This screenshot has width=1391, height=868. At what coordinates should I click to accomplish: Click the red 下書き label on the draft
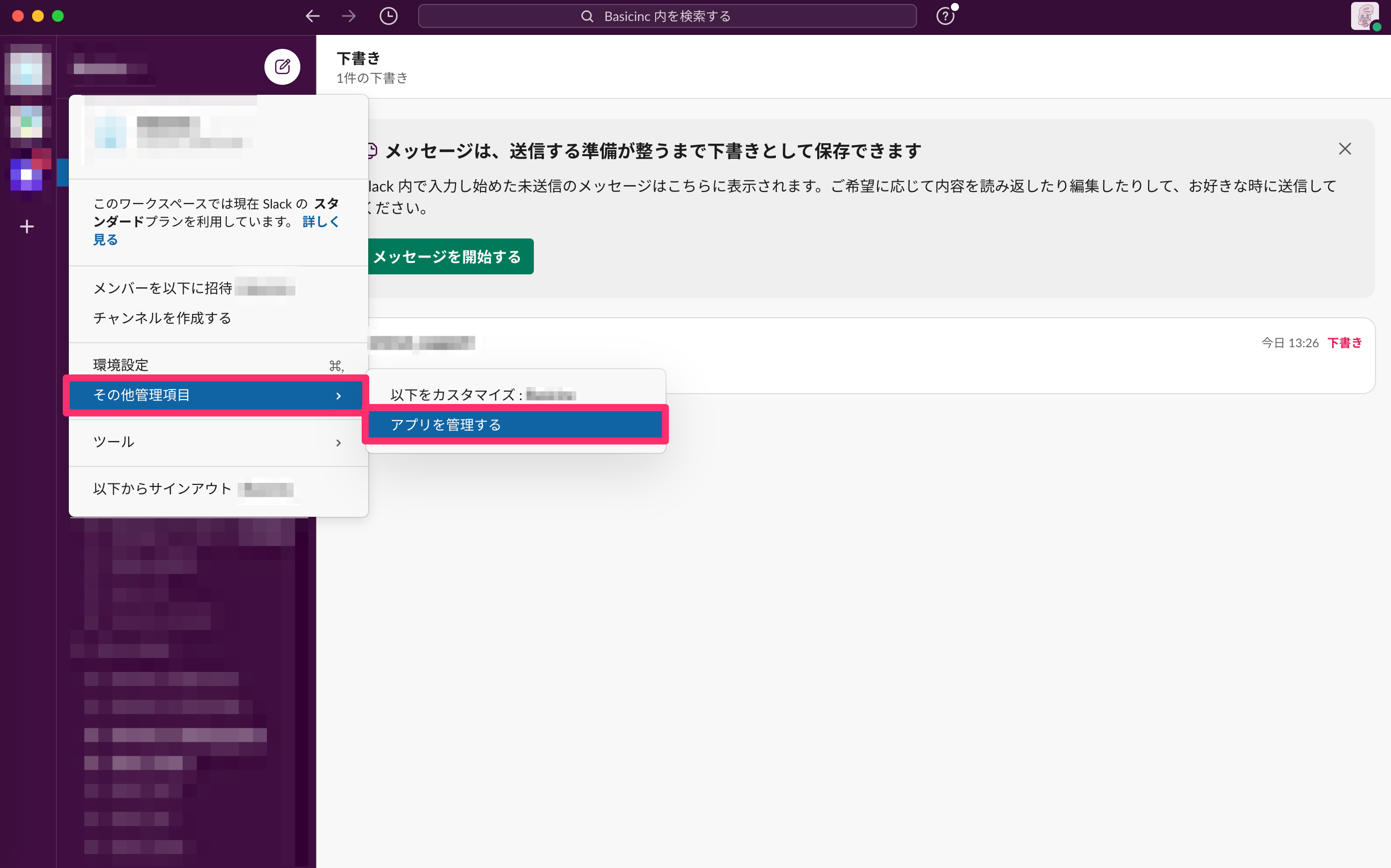[x=1345, y=343]
